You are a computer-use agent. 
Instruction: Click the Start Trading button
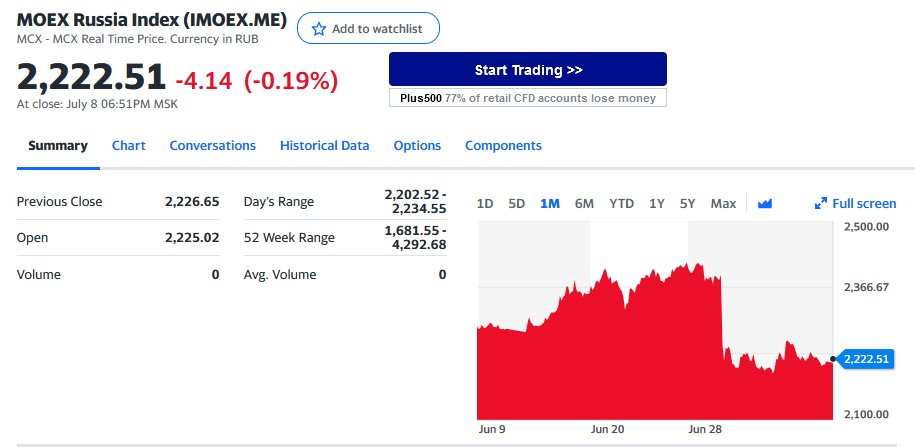point(528,69)
